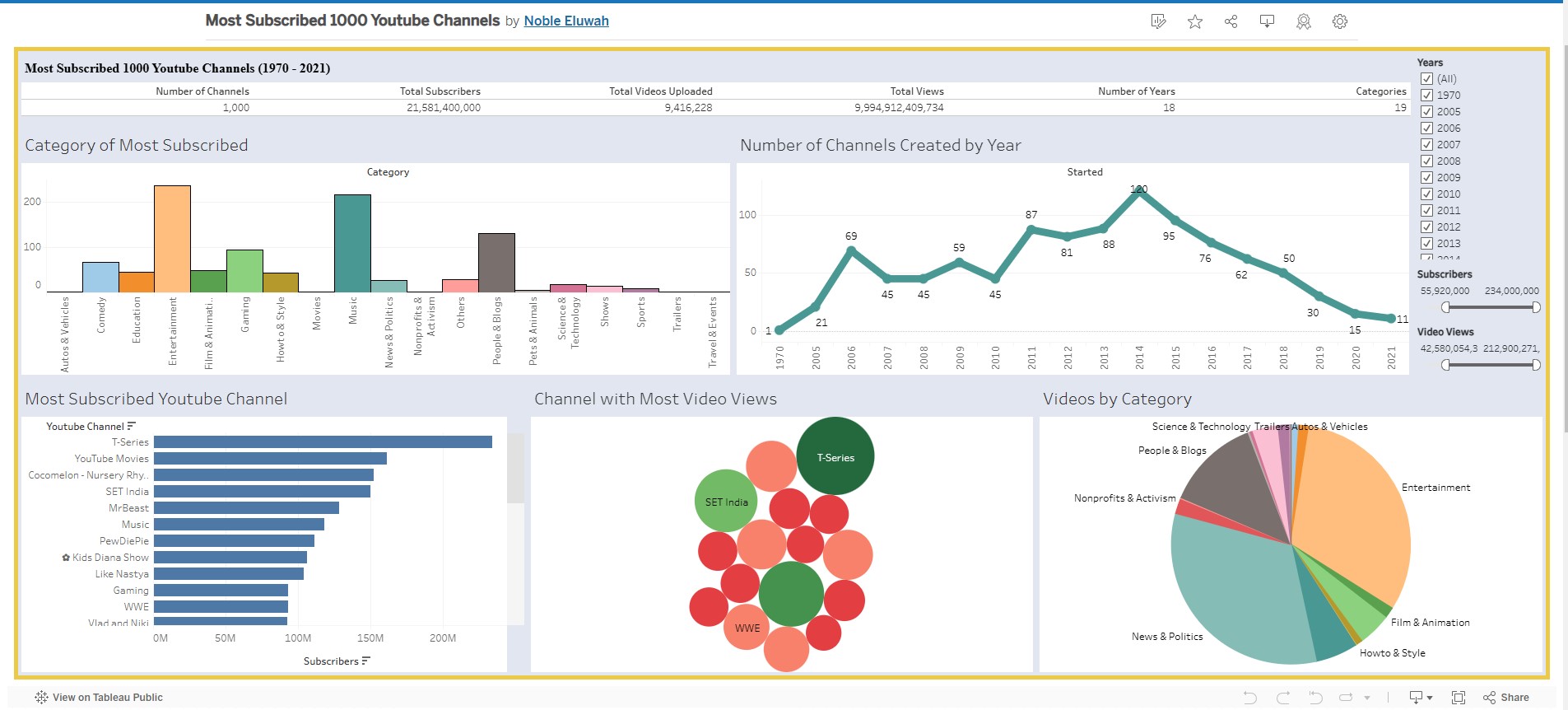Open the settings gear icon
The image size is (1568, 710).
coord(1340,21)
